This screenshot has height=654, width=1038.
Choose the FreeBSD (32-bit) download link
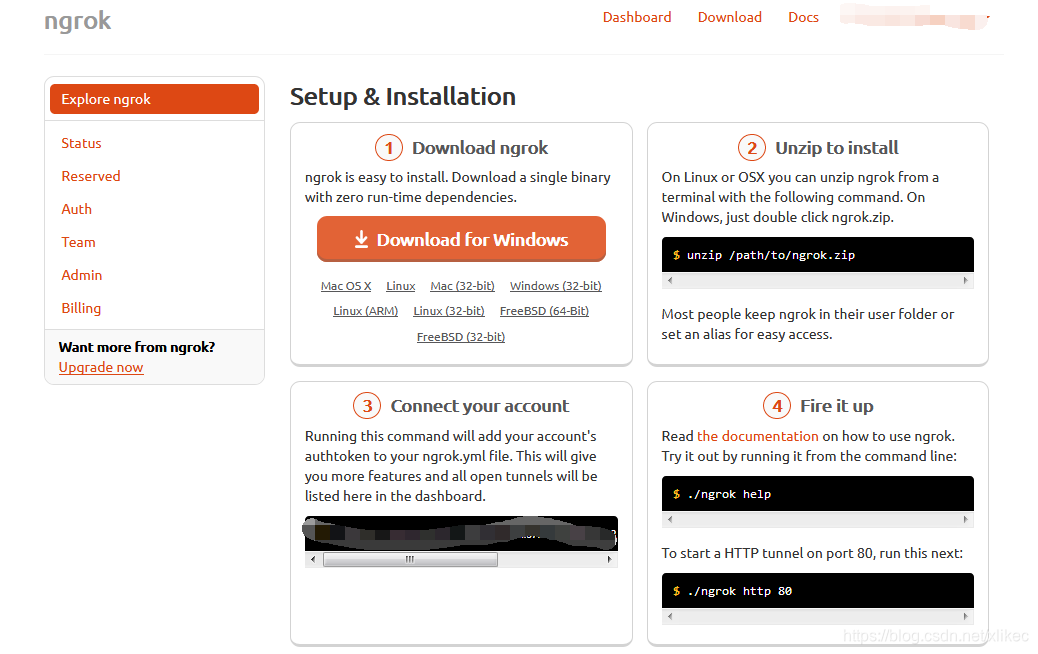pyautogui.click(x=461, y=337)
